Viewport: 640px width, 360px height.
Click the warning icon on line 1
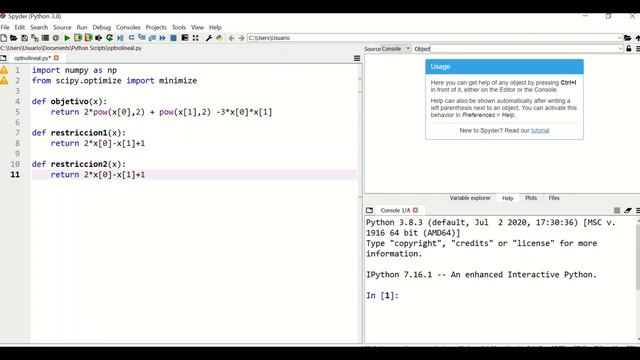[x=4, y=70]
